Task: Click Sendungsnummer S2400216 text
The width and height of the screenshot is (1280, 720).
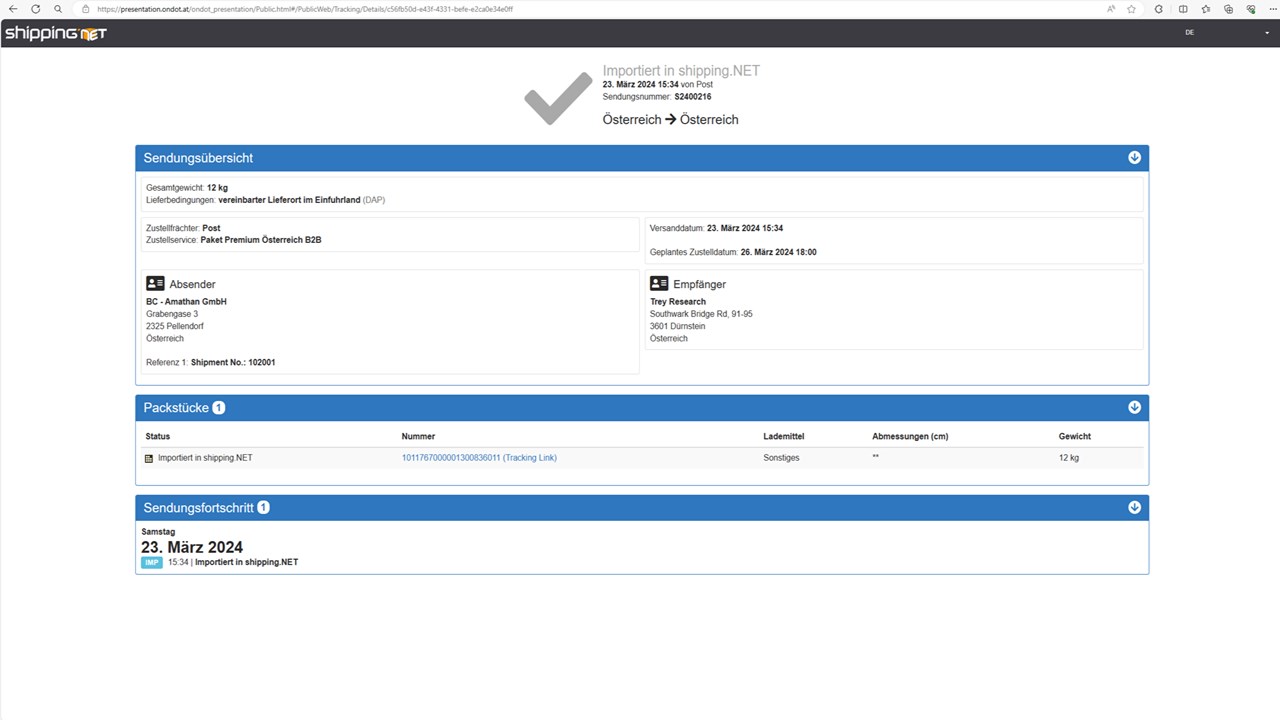Action: click(x=657, y=97)
